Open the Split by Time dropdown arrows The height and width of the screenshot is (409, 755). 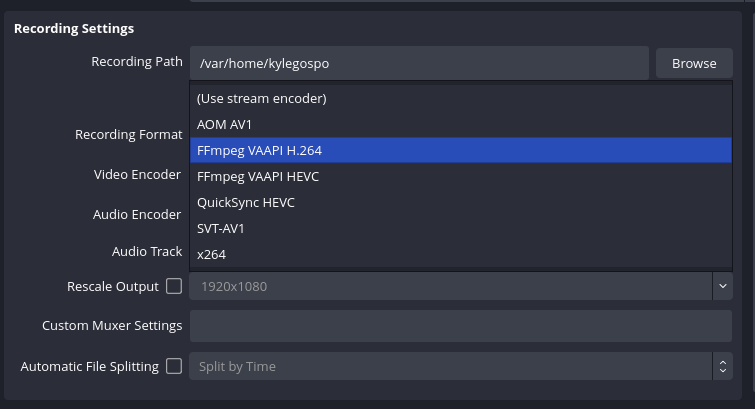coord(722,366)
